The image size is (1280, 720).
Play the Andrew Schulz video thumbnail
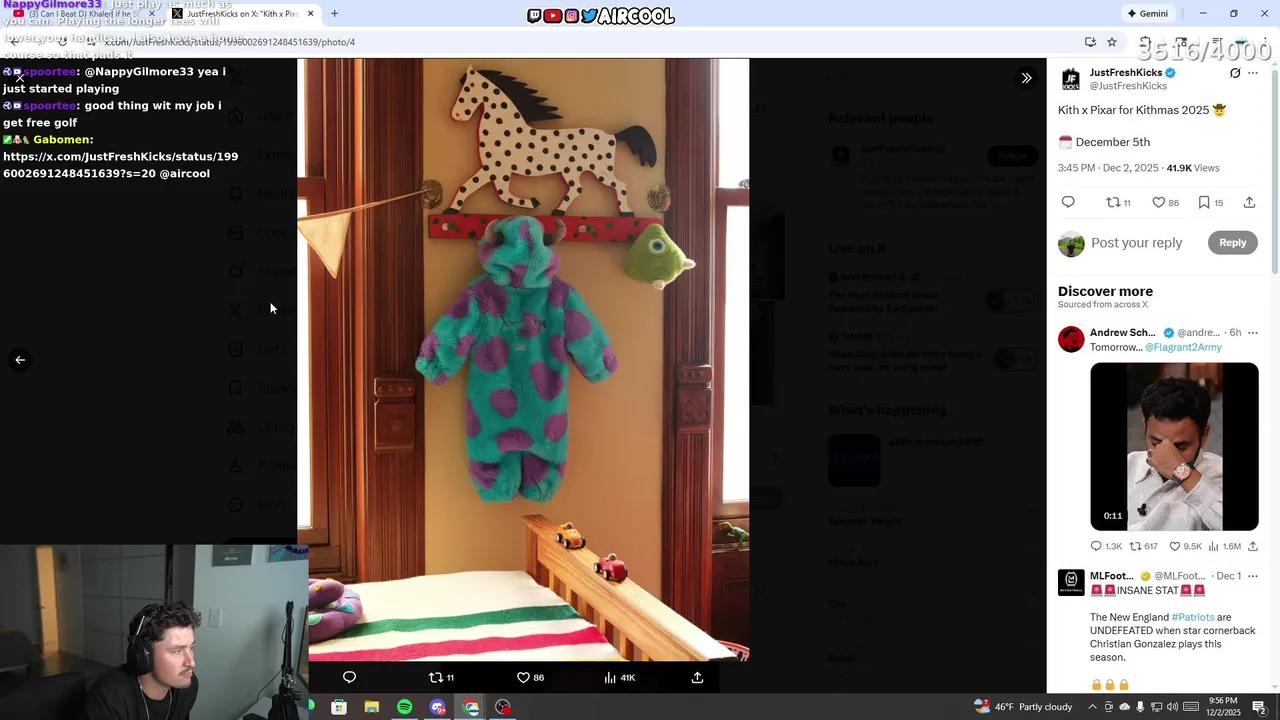[x=1174, y=446]
